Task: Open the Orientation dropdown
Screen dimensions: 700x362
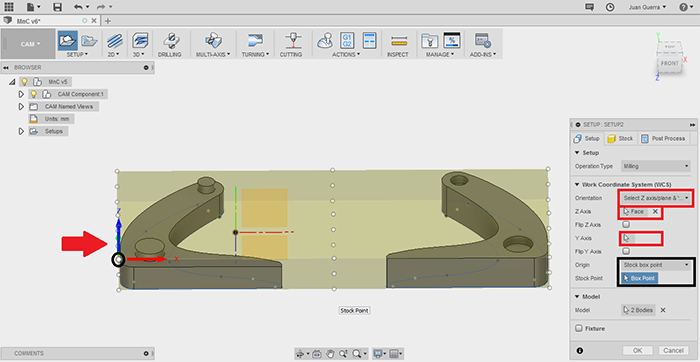Action: [x=656, y=198]
